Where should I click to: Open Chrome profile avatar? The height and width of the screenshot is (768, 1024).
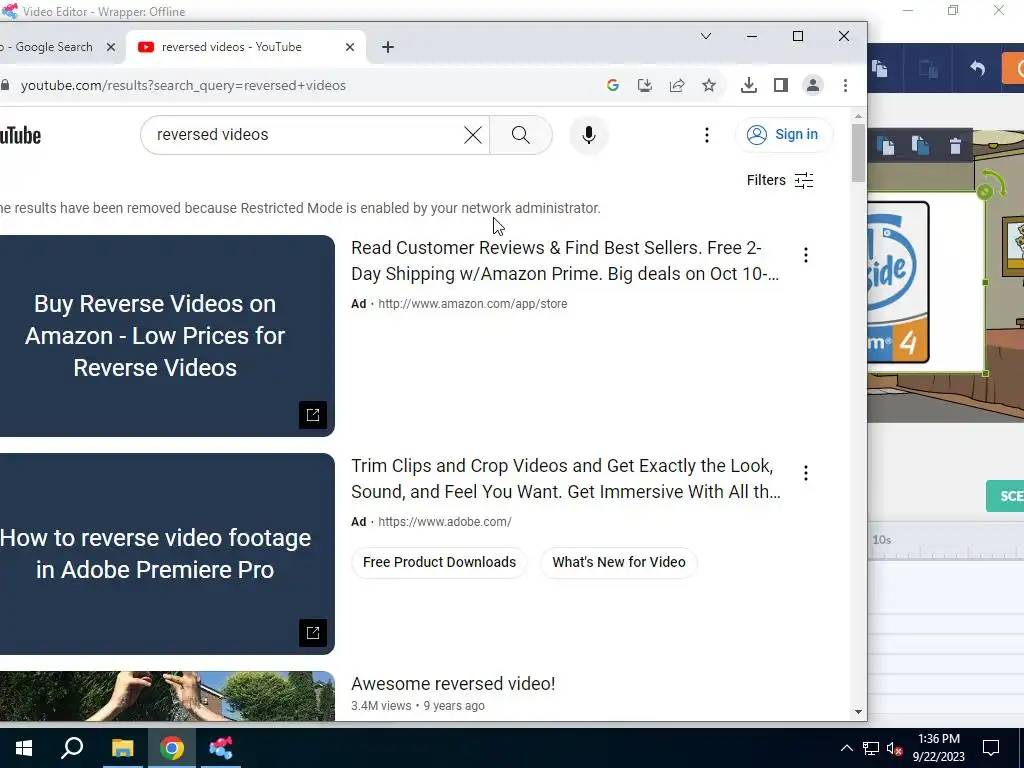coord(813,86)
